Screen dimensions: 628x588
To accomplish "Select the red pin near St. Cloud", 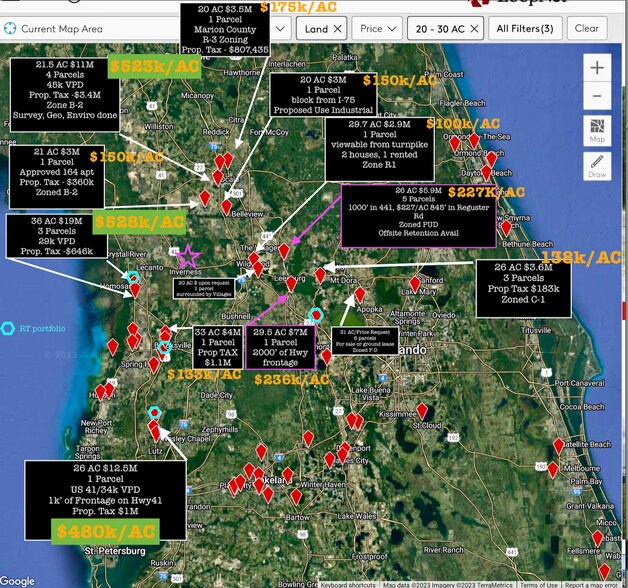I will coord(423,411).
